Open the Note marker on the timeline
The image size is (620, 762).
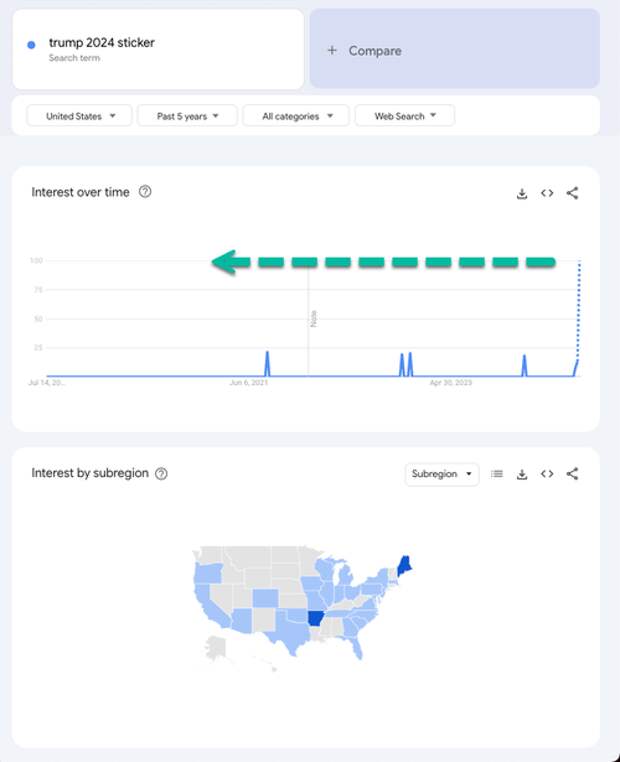click(x=313, y=319)
